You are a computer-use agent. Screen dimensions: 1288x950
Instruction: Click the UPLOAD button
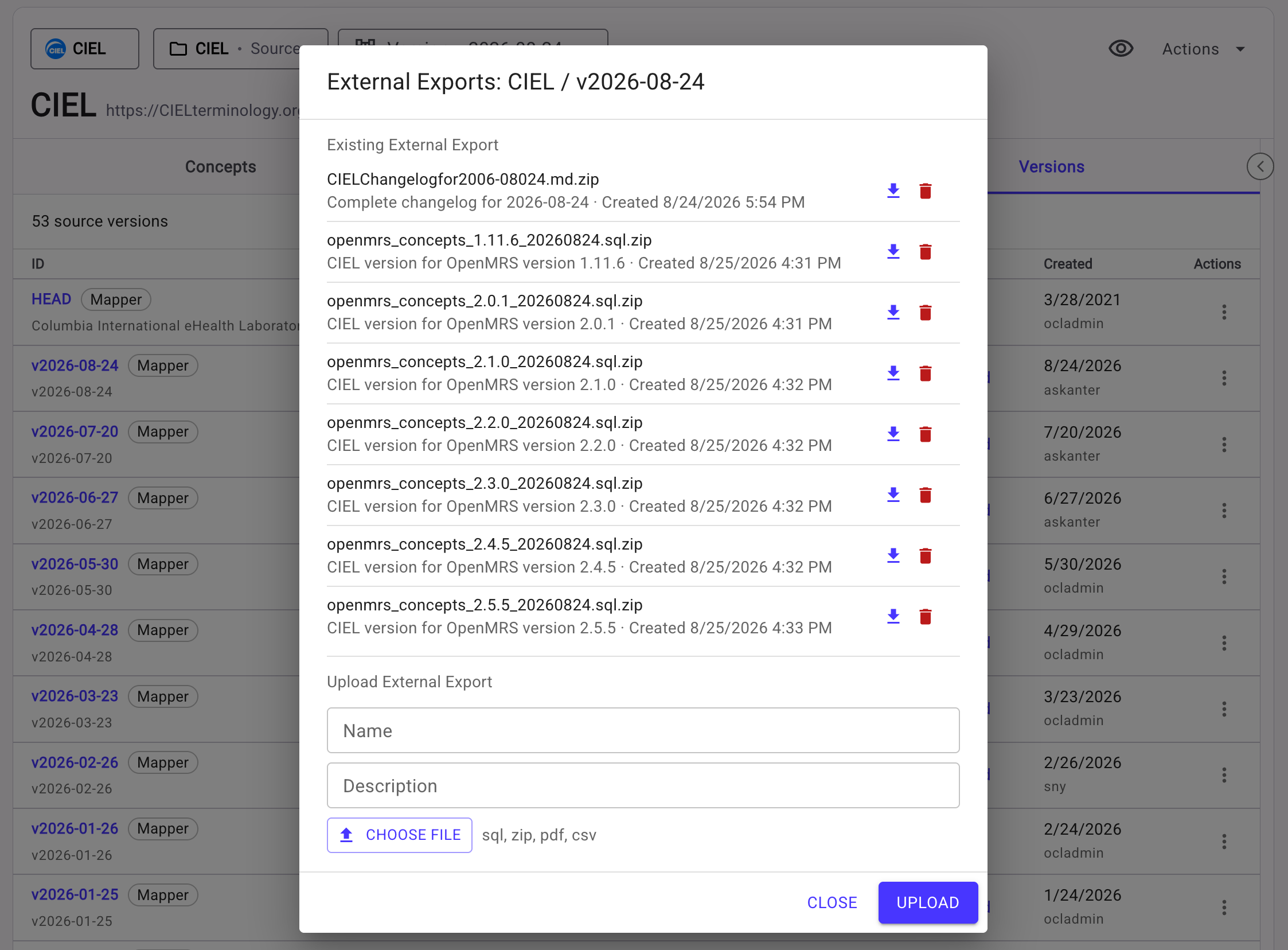click(928, 902)
